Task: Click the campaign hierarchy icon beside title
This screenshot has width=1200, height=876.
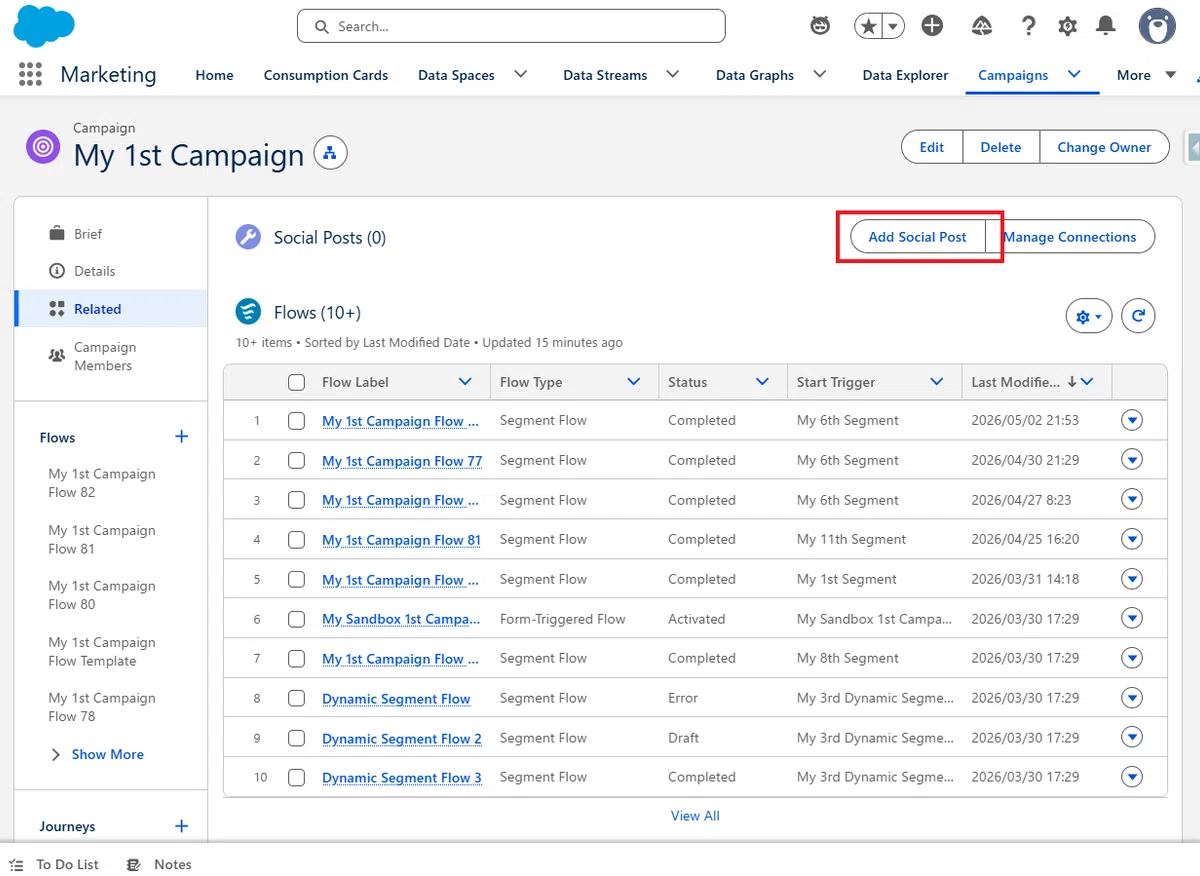Action: point(330,154)
